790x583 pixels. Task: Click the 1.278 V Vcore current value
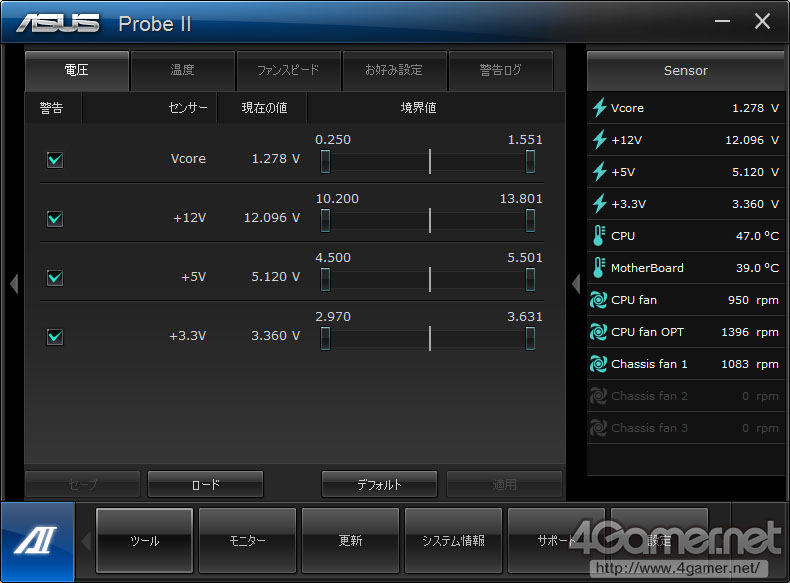(x=276, y=159)
